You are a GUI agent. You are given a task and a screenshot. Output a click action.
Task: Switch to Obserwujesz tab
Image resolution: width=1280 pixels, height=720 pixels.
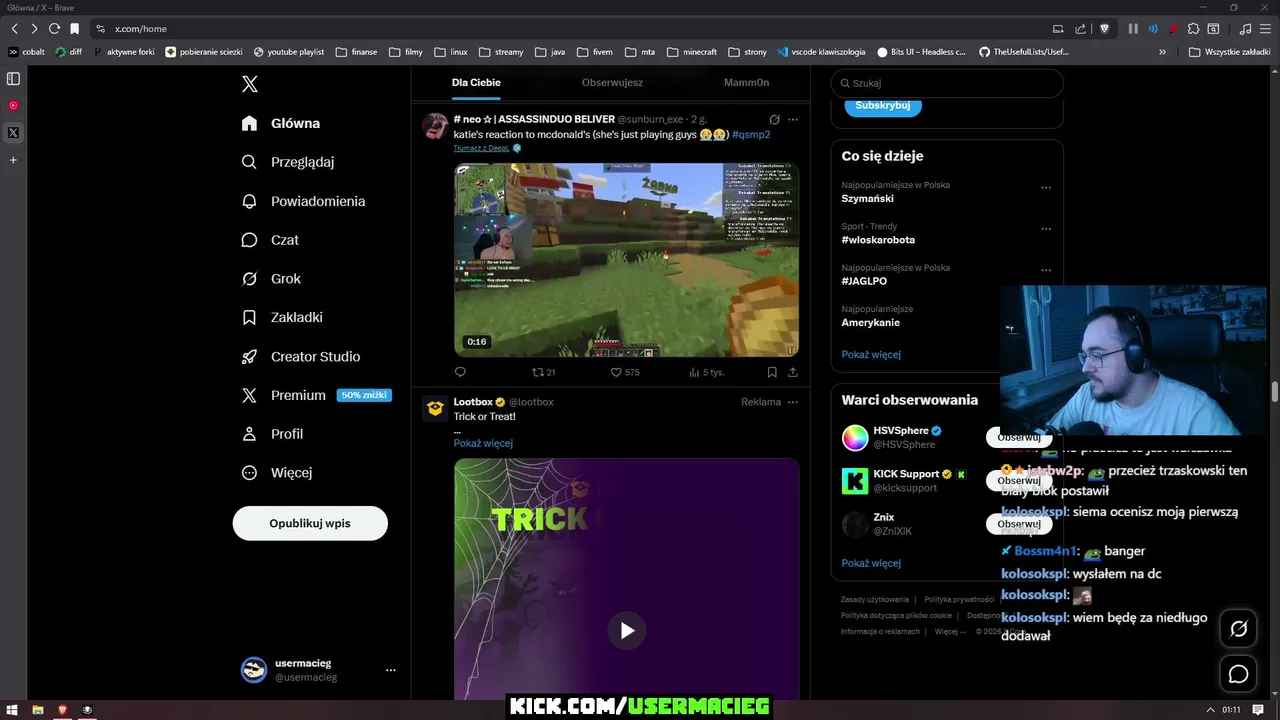click(x=612, y=83)
